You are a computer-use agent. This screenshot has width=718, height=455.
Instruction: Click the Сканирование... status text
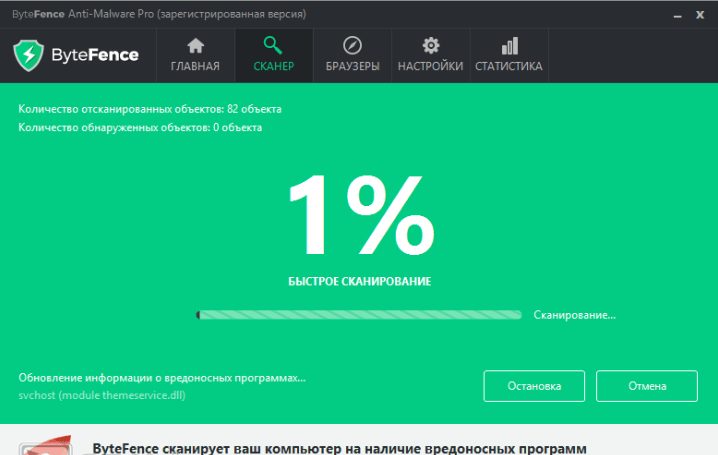[574, 314]
